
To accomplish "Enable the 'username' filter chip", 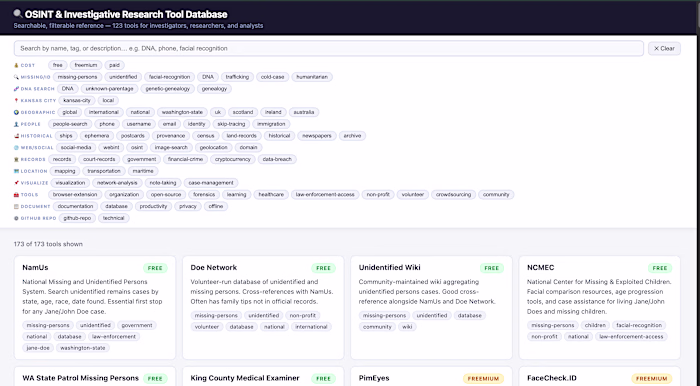I will tap(138, 124).
